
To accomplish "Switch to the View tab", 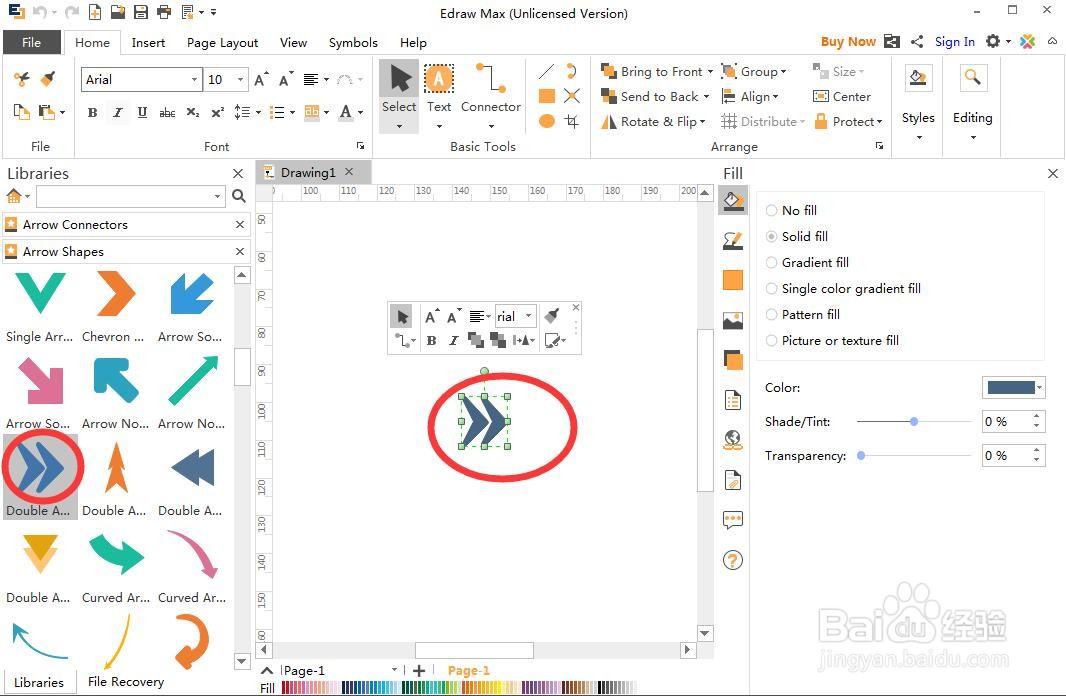I will point(293,42).
